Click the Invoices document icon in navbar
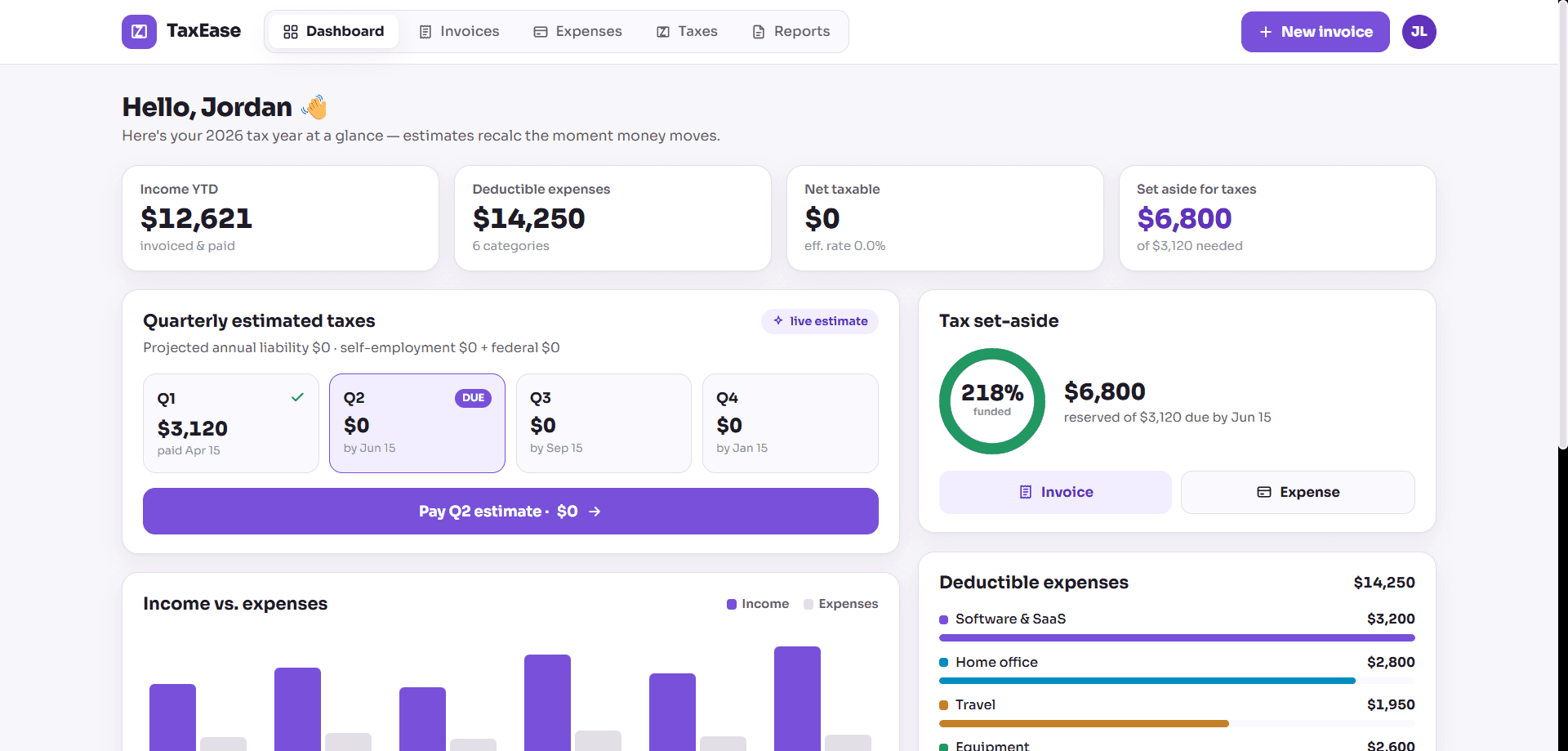 point(425,32)
